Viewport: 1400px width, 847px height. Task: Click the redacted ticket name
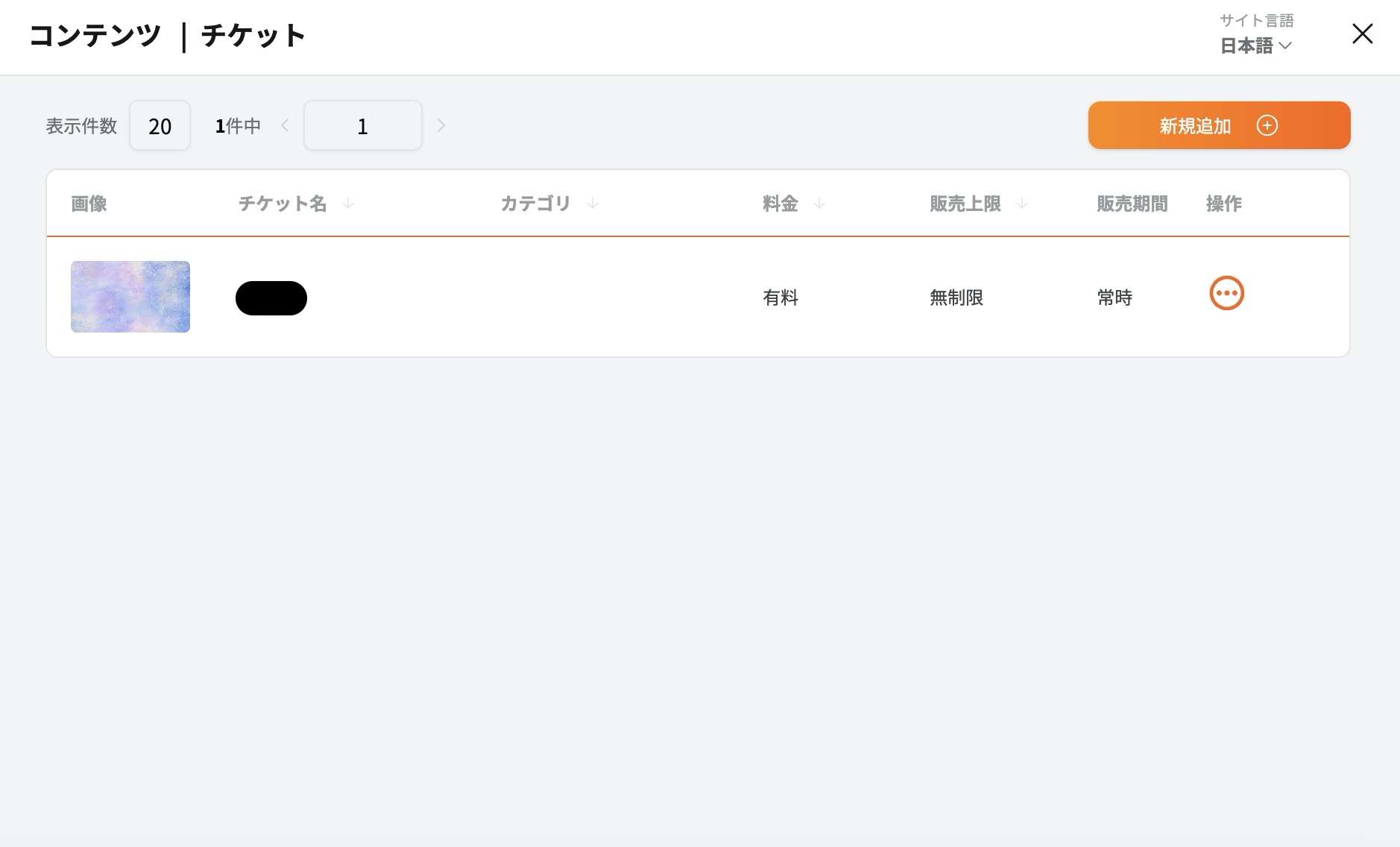(271, 298)
